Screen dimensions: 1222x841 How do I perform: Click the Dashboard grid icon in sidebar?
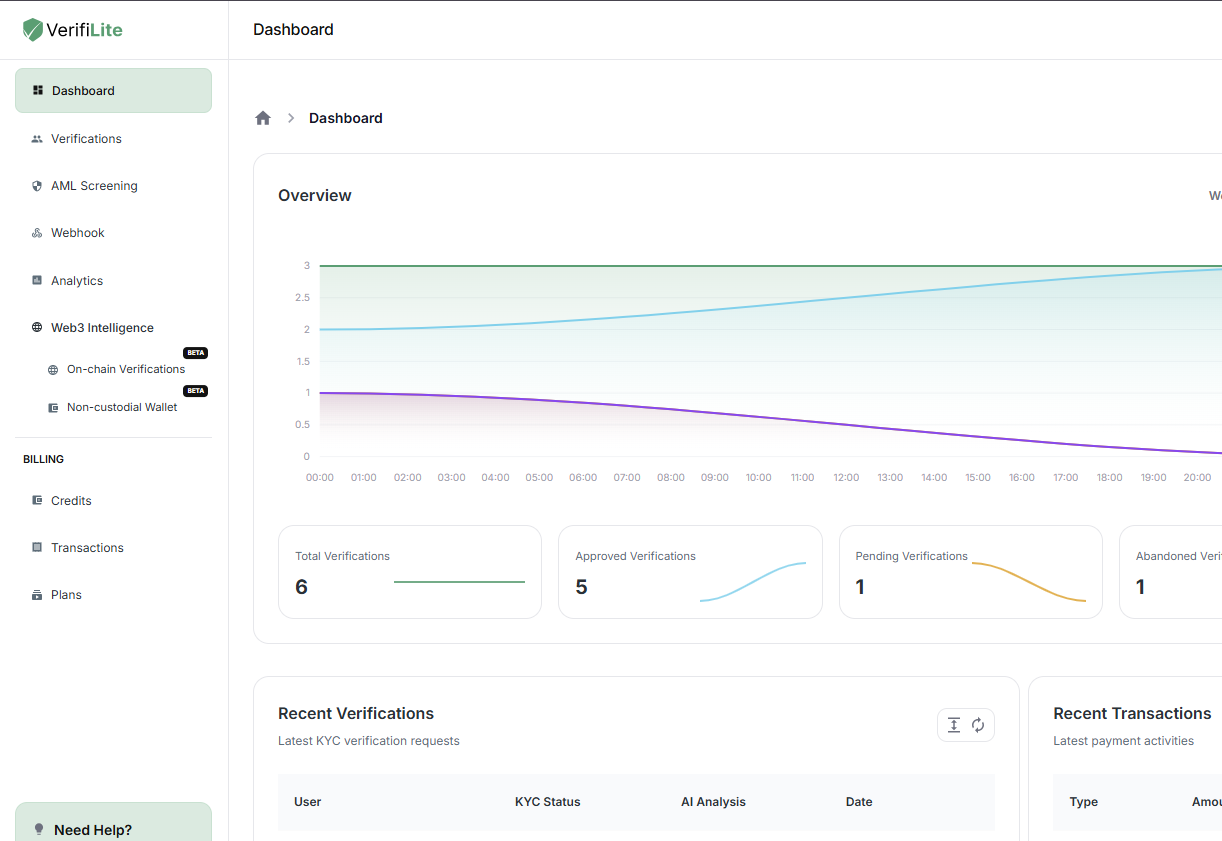(x=38, y=90)
